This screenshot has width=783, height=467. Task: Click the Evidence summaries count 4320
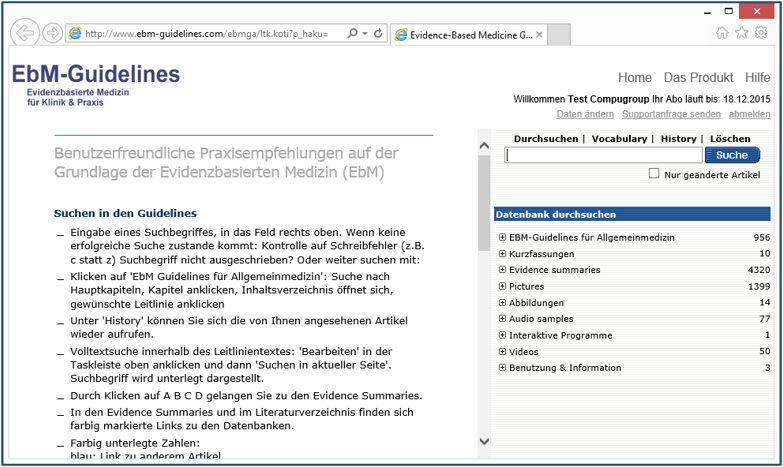coord(759,270)
